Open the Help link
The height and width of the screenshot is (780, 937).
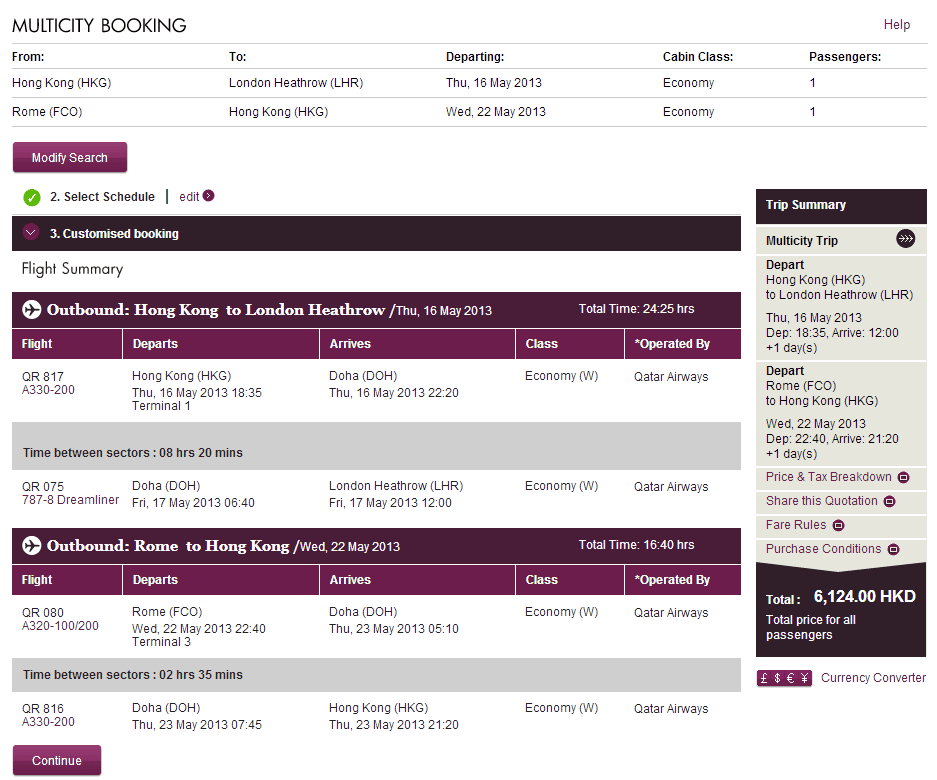896,25
